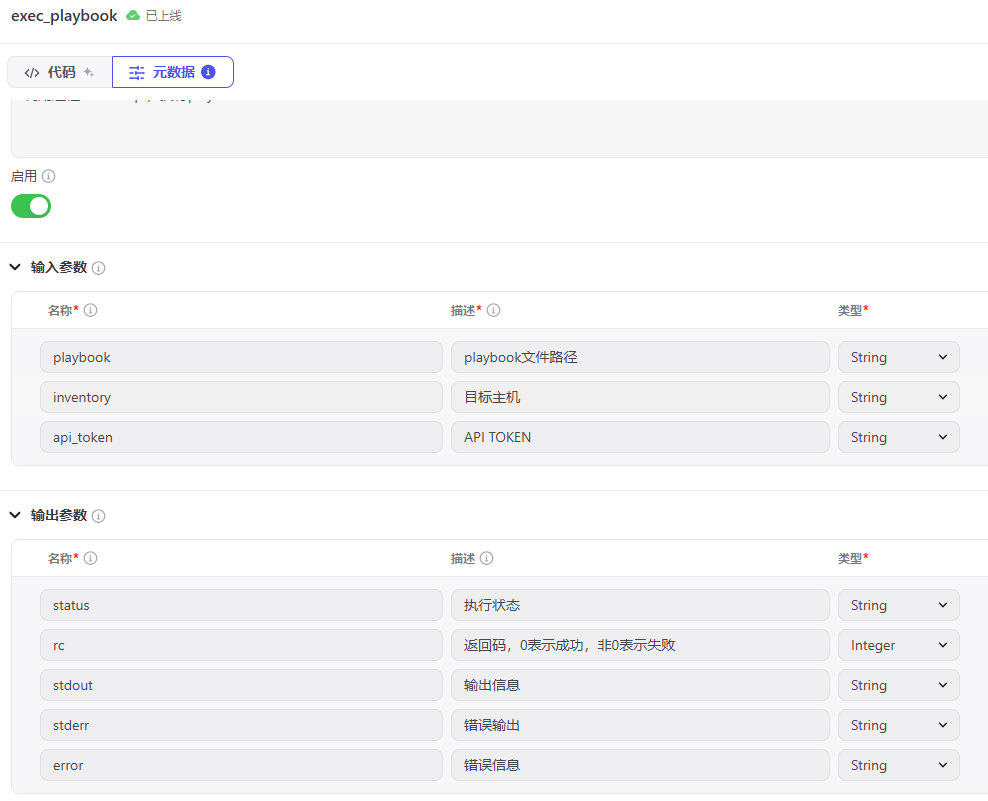The width and height of the screenshot is (988, 801).
Task: Click the sparkle icon beside 代码
Action: click(89, 72)
